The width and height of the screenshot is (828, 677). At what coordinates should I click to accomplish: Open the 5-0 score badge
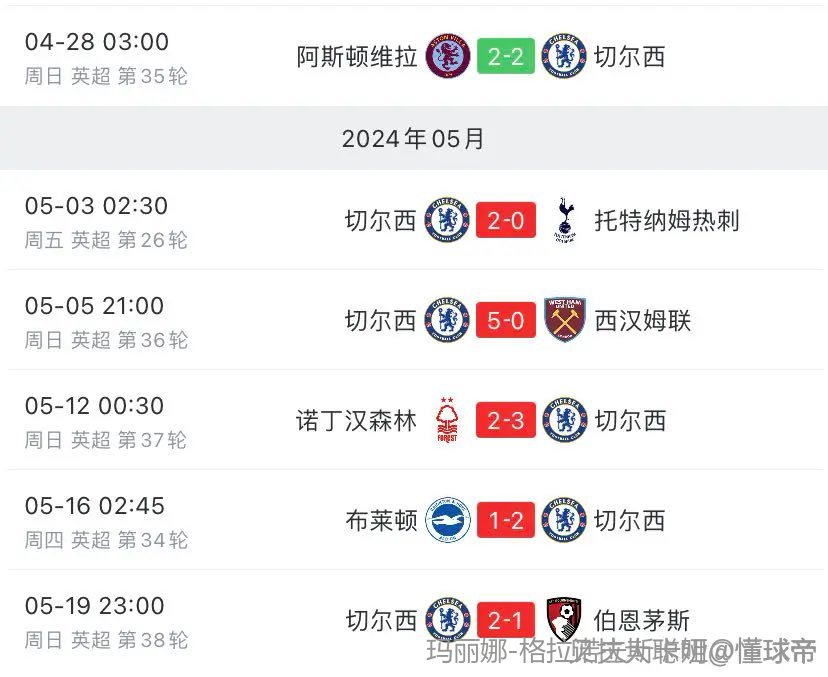pos(506,320)
